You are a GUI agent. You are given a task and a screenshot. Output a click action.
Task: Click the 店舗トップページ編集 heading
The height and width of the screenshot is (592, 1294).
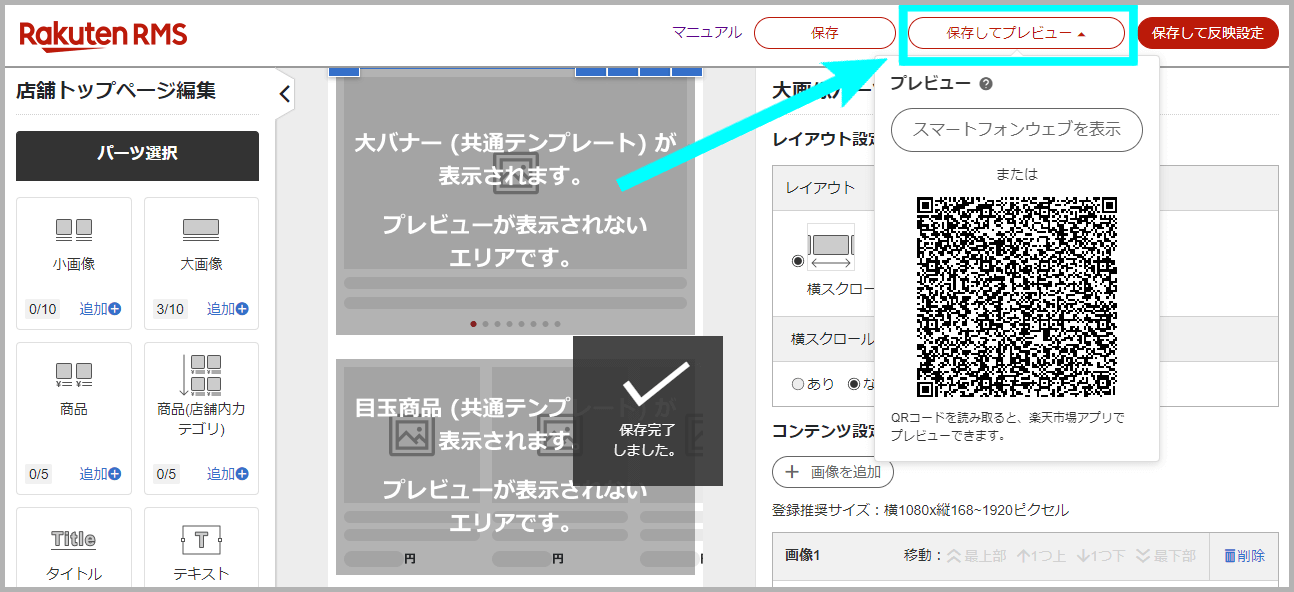click(x=116, y=91)
